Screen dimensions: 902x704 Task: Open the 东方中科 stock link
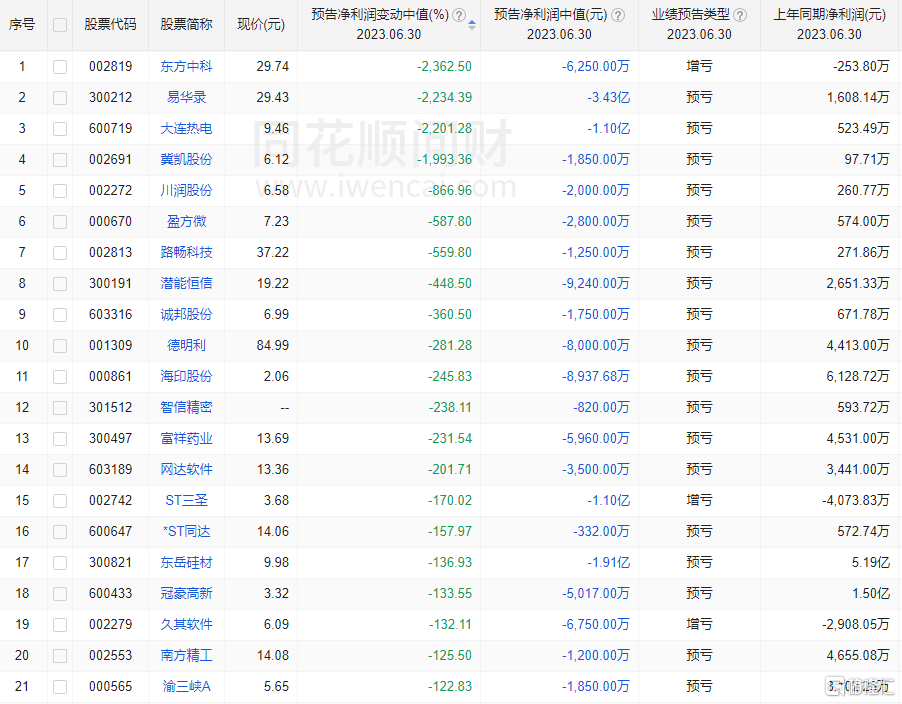pos(186,66)
